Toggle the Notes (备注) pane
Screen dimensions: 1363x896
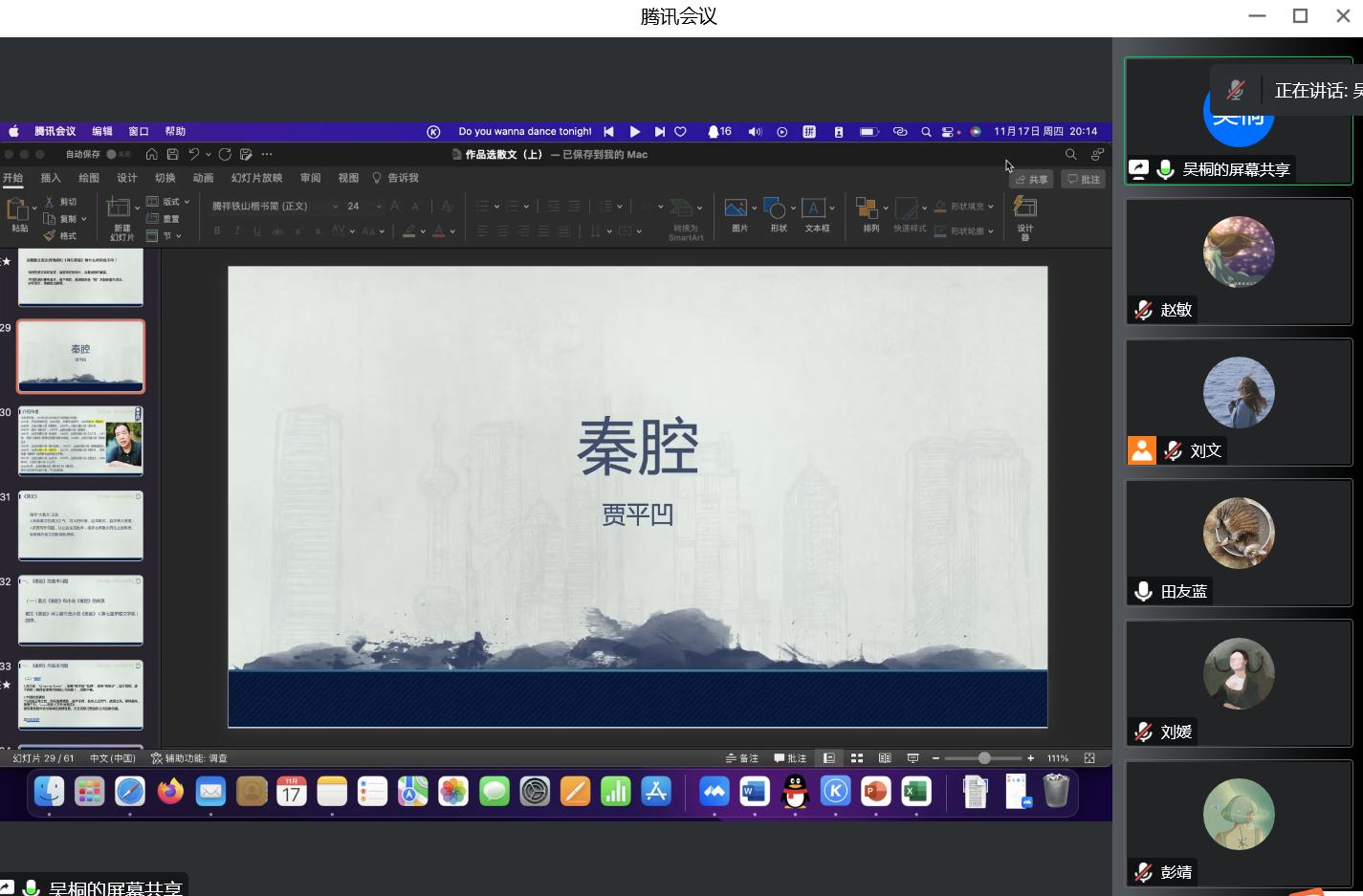[x=741, y=758]
